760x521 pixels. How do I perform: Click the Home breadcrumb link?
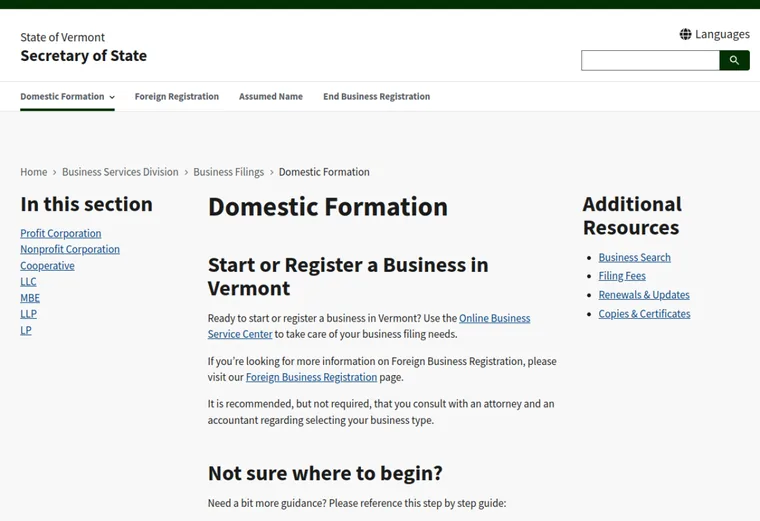coord(33,172)
